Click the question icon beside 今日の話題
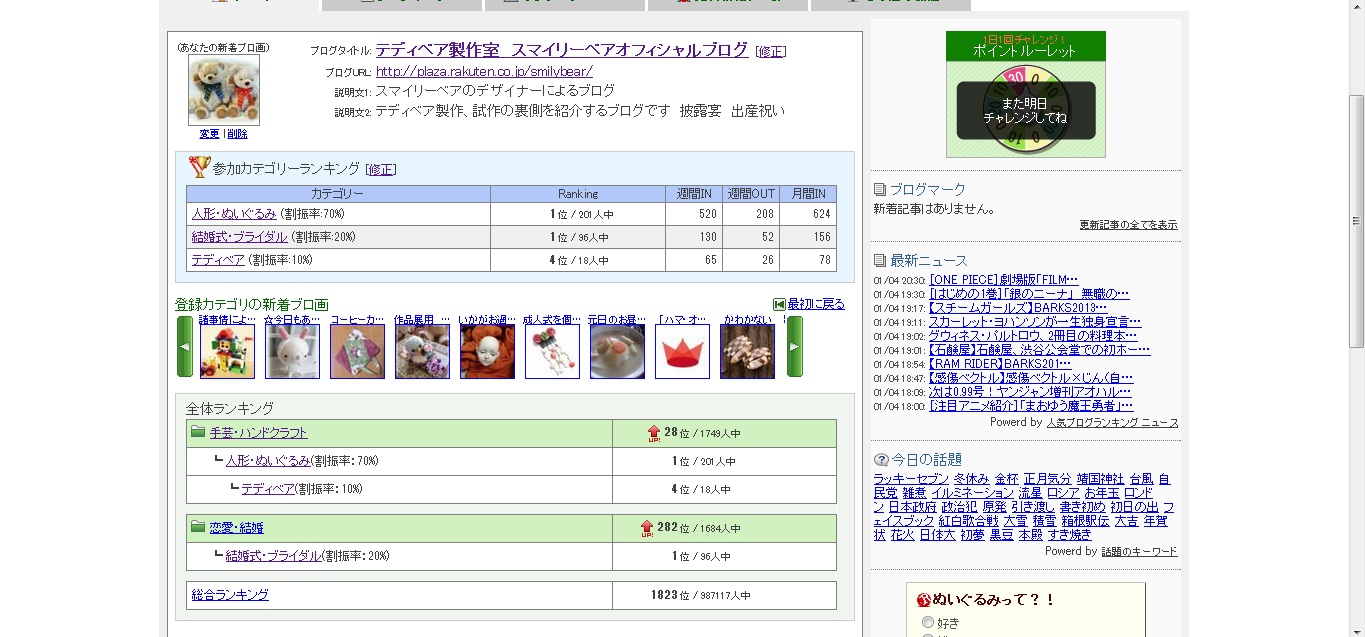This screenshot has height=637, width=1365. [881, 460]
